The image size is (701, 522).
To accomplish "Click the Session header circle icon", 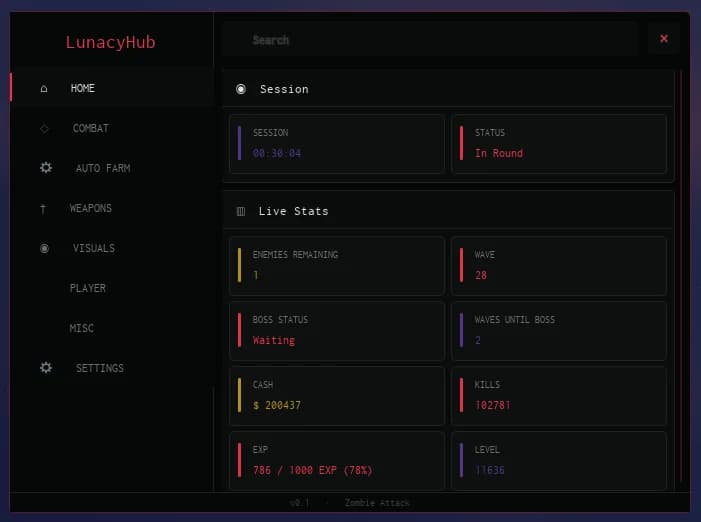I will (x=241, y=89).
